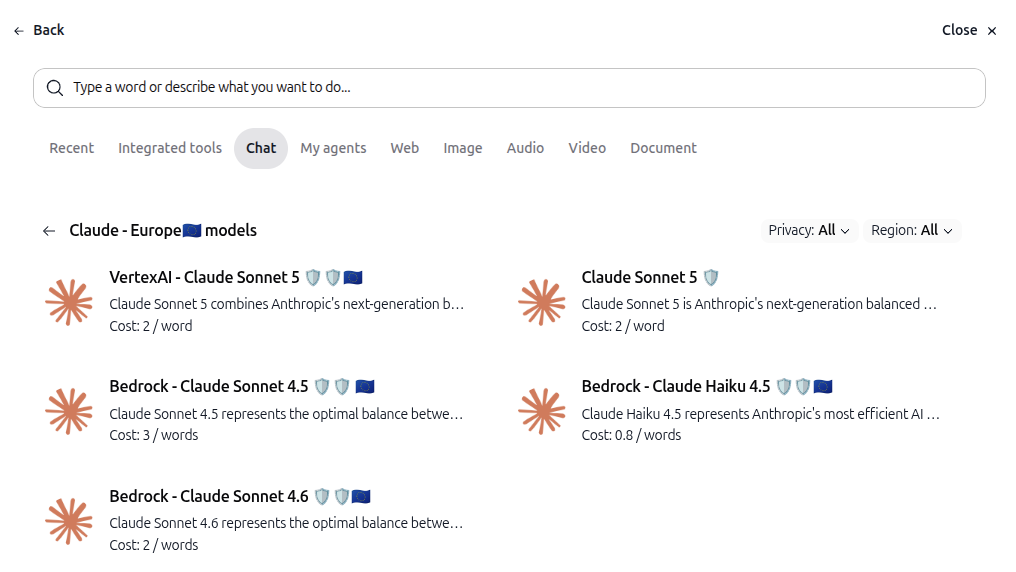The height and width of the screenshot is (572, 1016).
Task: Click the EU flag next to VertexAI Claude Sonnet 5
Action: tap(353, 278)
